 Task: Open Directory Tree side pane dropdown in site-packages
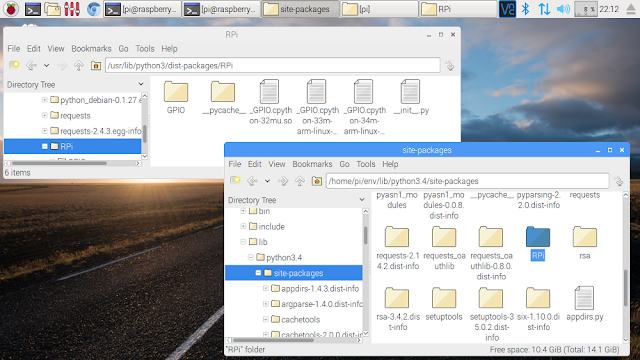click(x=362, y=200)
